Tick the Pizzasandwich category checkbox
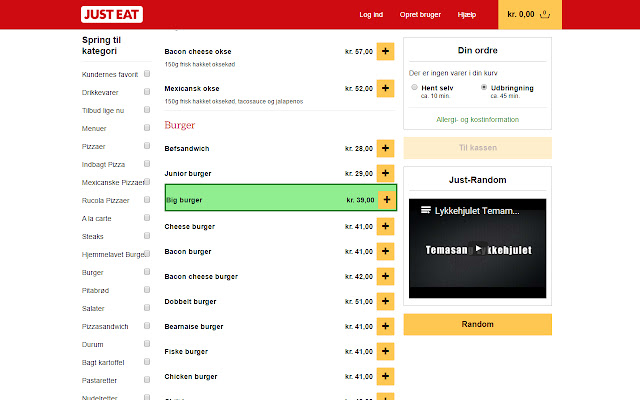 (x=147, y=326)
